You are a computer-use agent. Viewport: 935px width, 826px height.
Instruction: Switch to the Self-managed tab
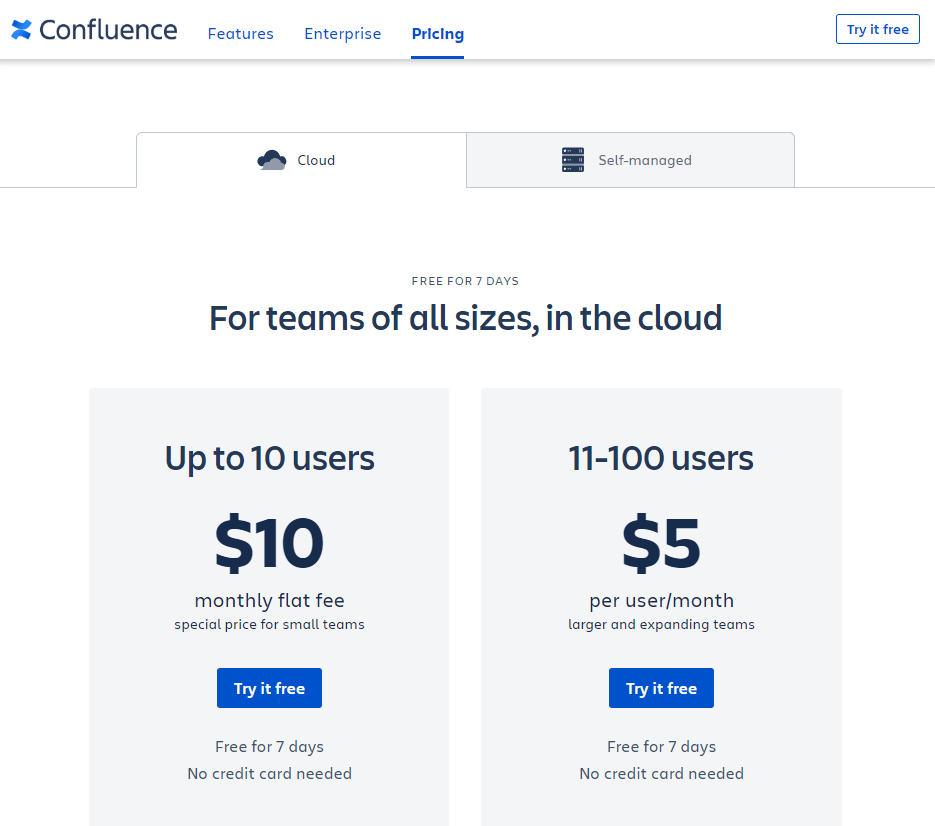point(630,159)
